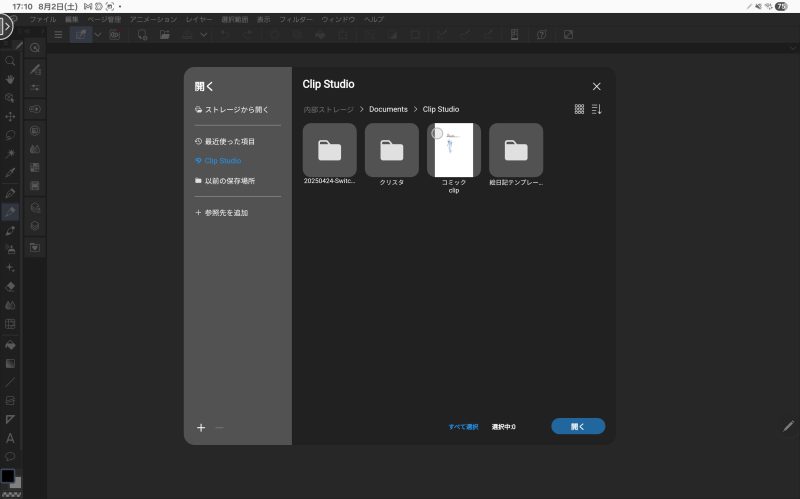The image size is (800, 499).
Task: Click the black main color swatch
Action: 8,477
